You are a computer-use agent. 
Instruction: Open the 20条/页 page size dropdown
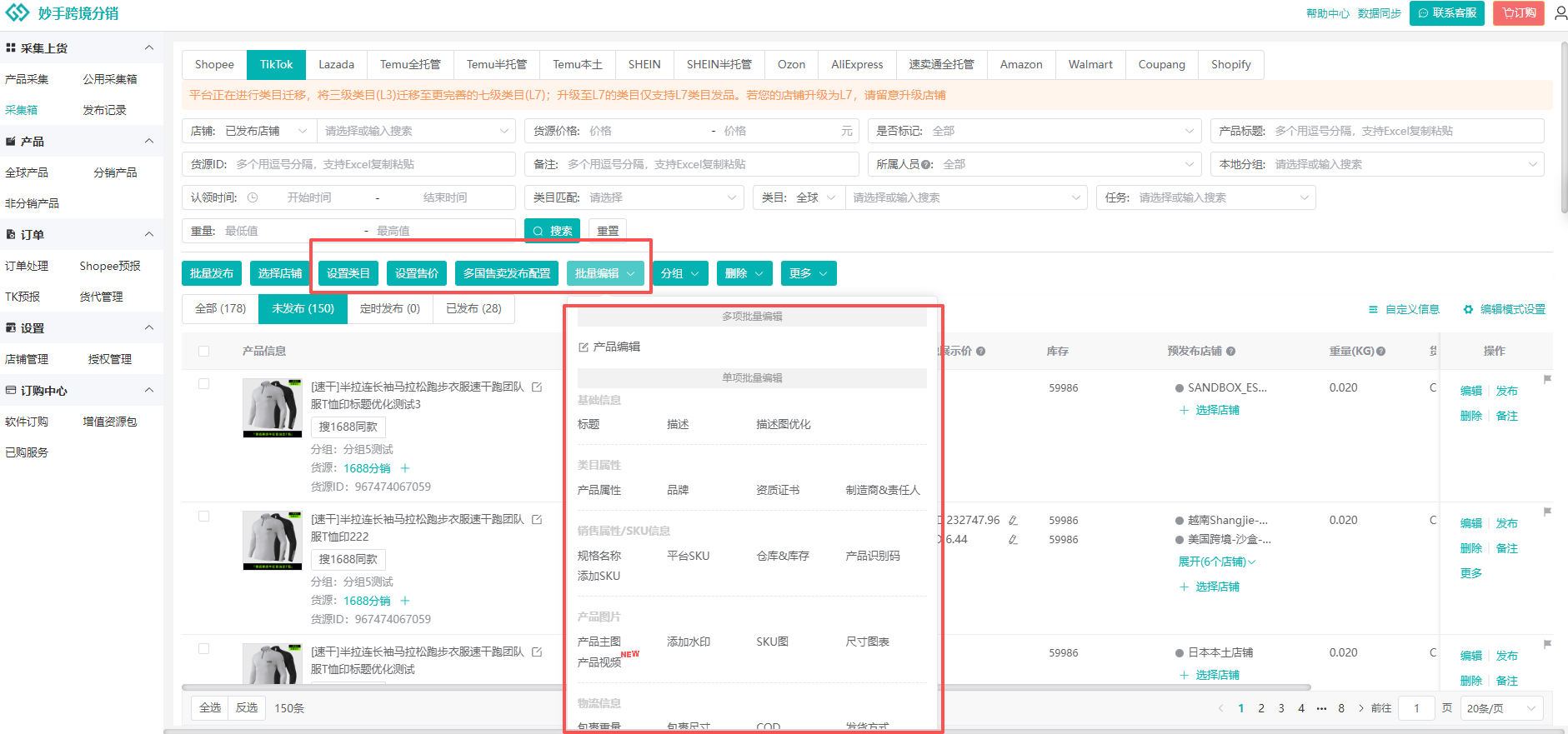1500,708
